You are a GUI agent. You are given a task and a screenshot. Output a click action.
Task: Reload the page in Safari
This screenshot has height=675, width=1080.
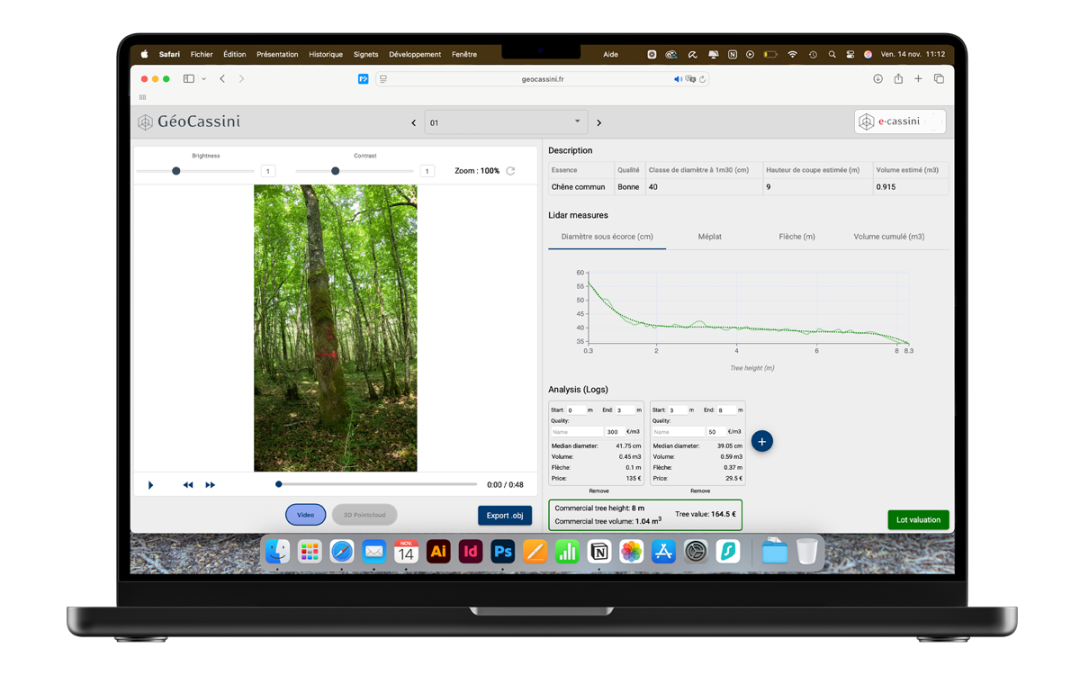click(703, 79)
